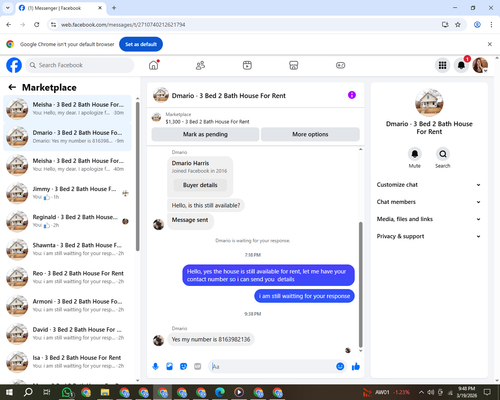Open the Armoni conversation
This screenshot has height=400, width=500.
tap(67, 305)
